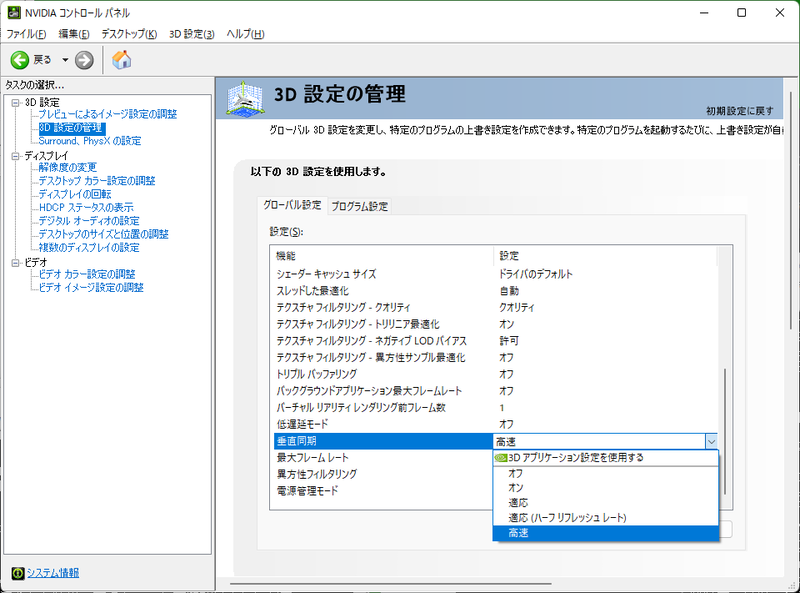Choose 3D アプリケーション設定を使用する option

click(606, 458)
